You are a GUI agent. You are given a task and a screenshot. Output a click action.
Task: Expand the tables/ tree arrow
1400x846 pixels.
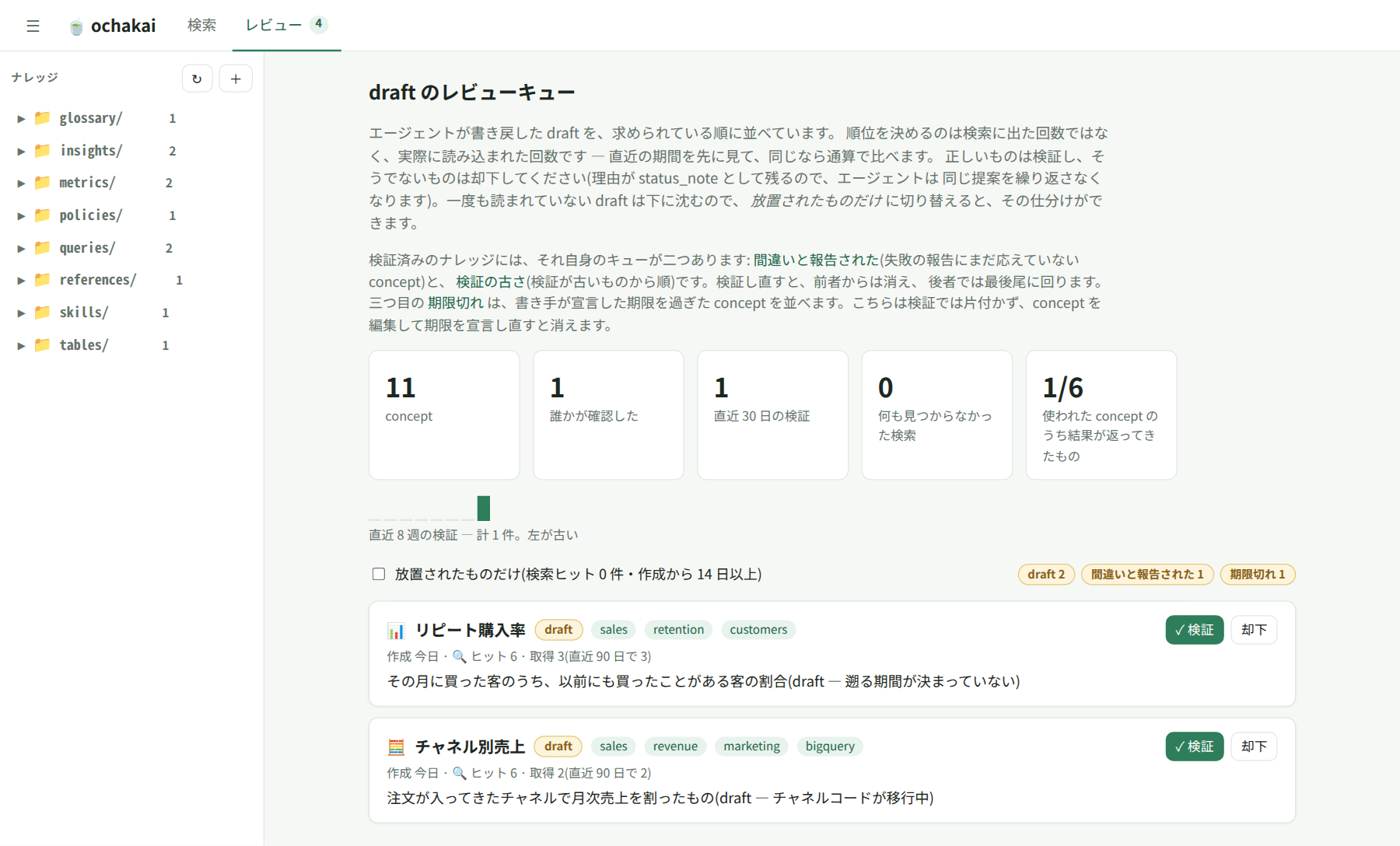pos(21,346)
